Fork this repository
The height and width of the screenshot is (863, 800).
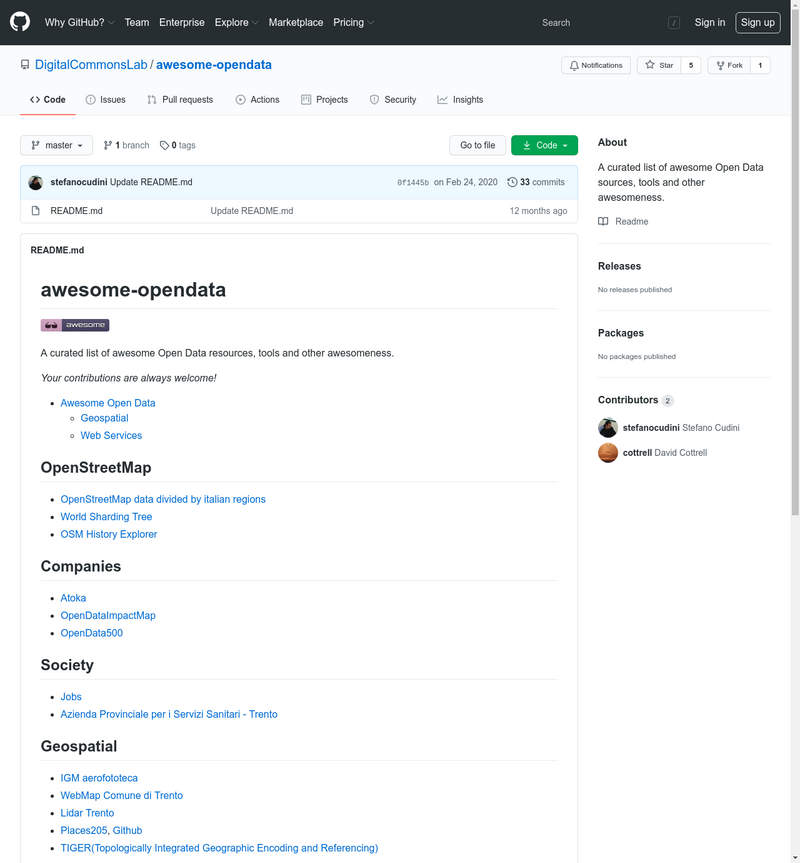(x=729, y=65)
